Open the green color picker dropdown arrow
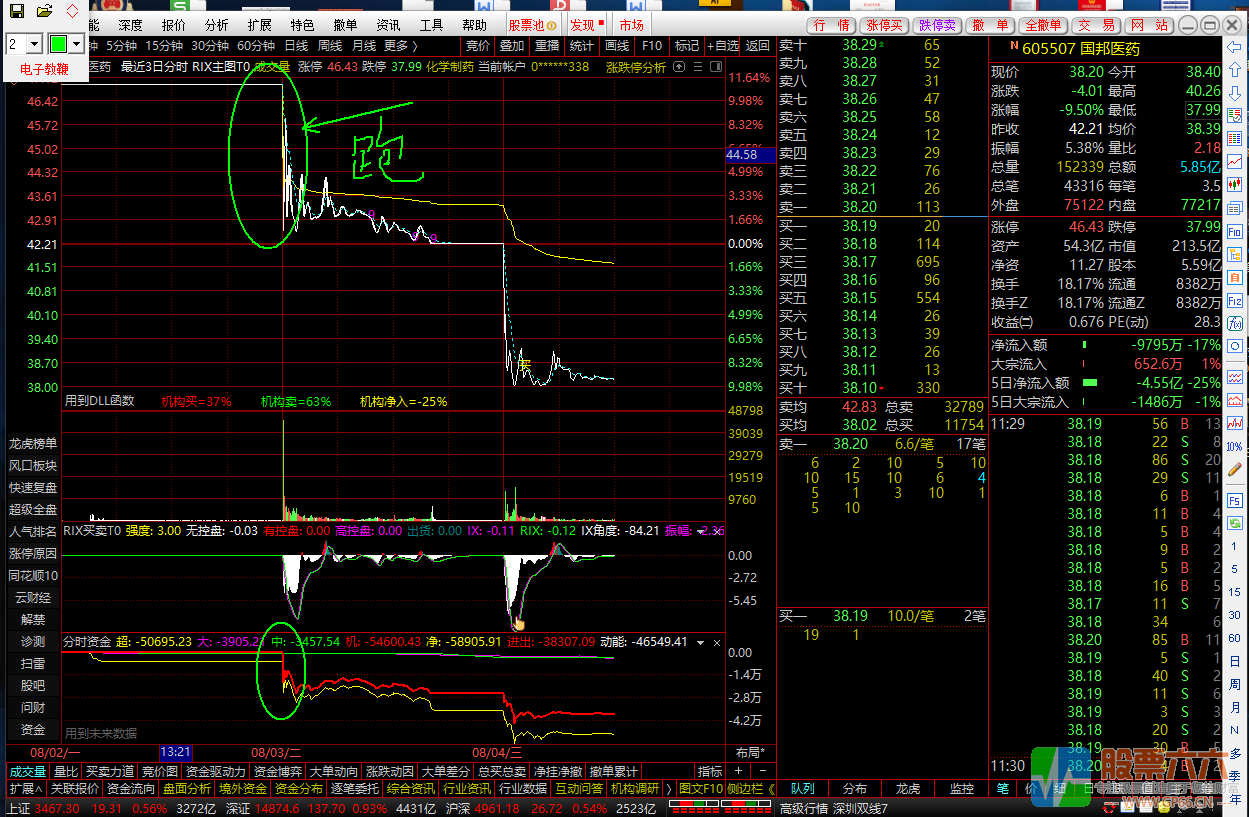The width and height of the screenshot is (1249, 817). tap(77, 44)
